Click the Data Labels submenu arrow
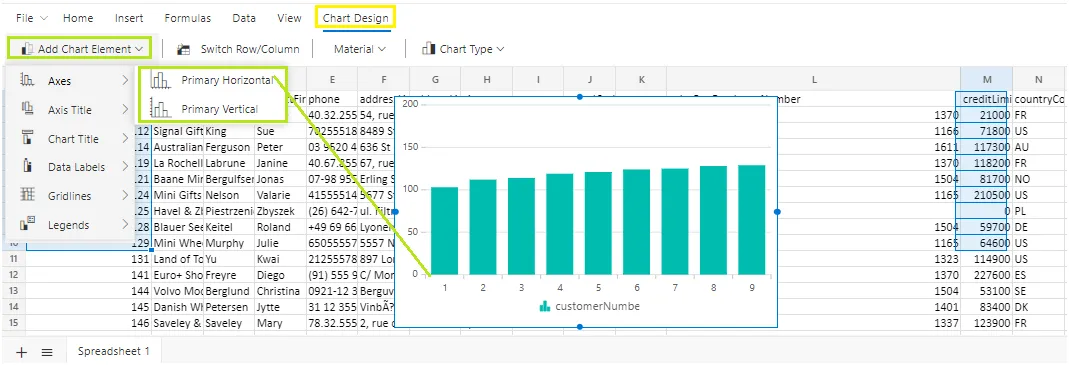1069x365 pixels. point(125,167)
